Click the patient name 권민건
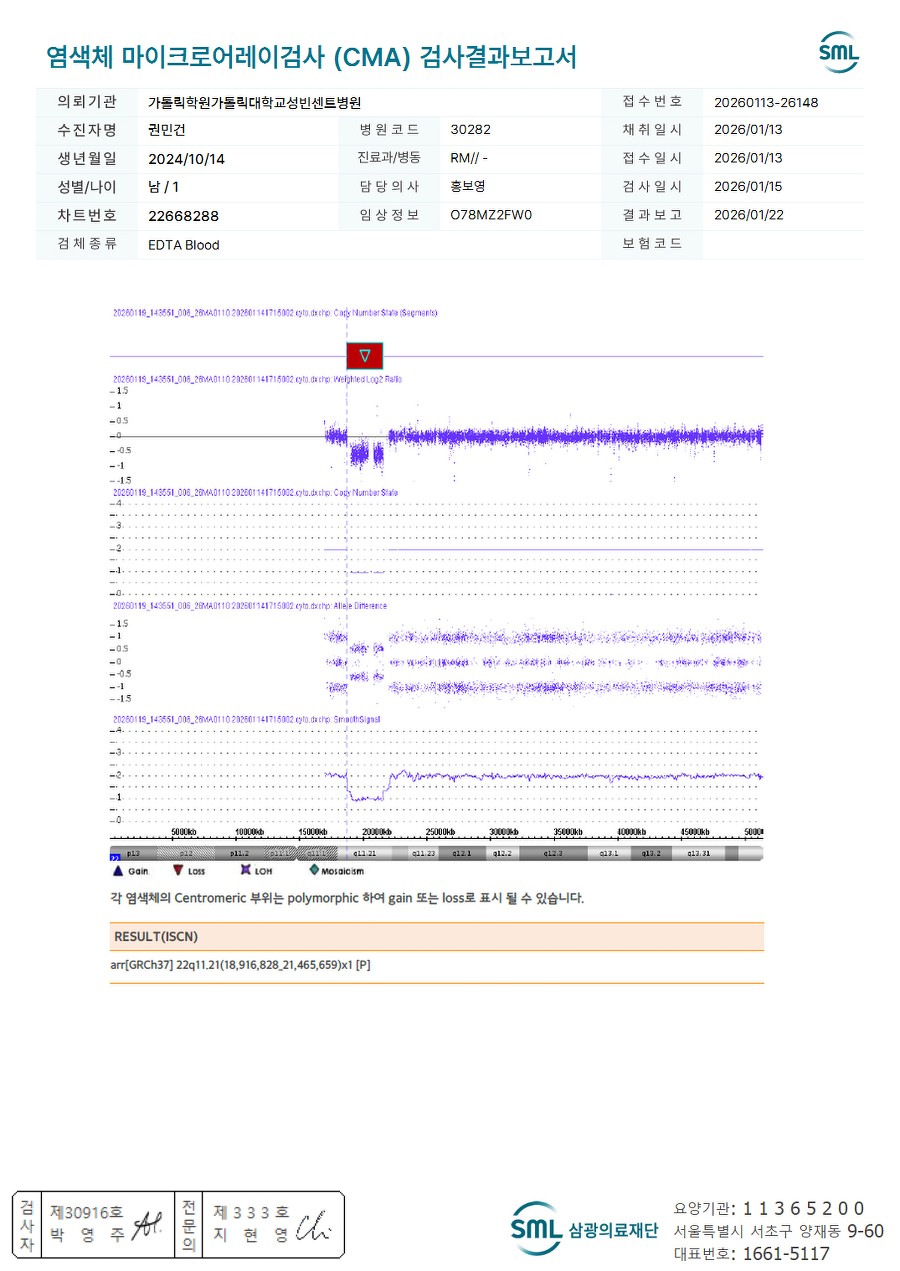Viewport: 900px width, 1271px height. click(x=167, y=130)
